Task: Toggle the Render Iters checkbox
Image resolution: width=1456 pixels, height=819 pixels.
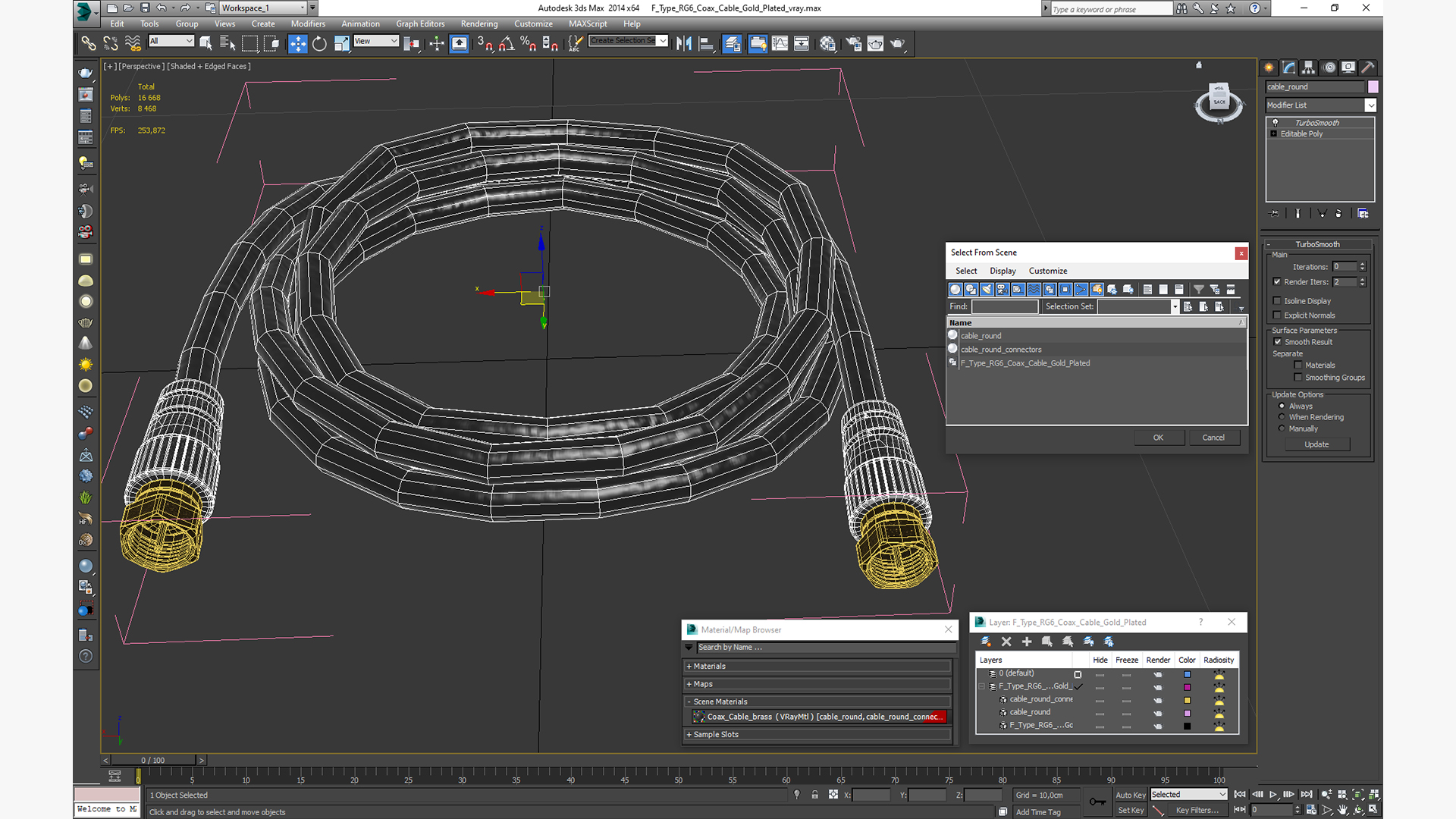Action: (1277, 281)
